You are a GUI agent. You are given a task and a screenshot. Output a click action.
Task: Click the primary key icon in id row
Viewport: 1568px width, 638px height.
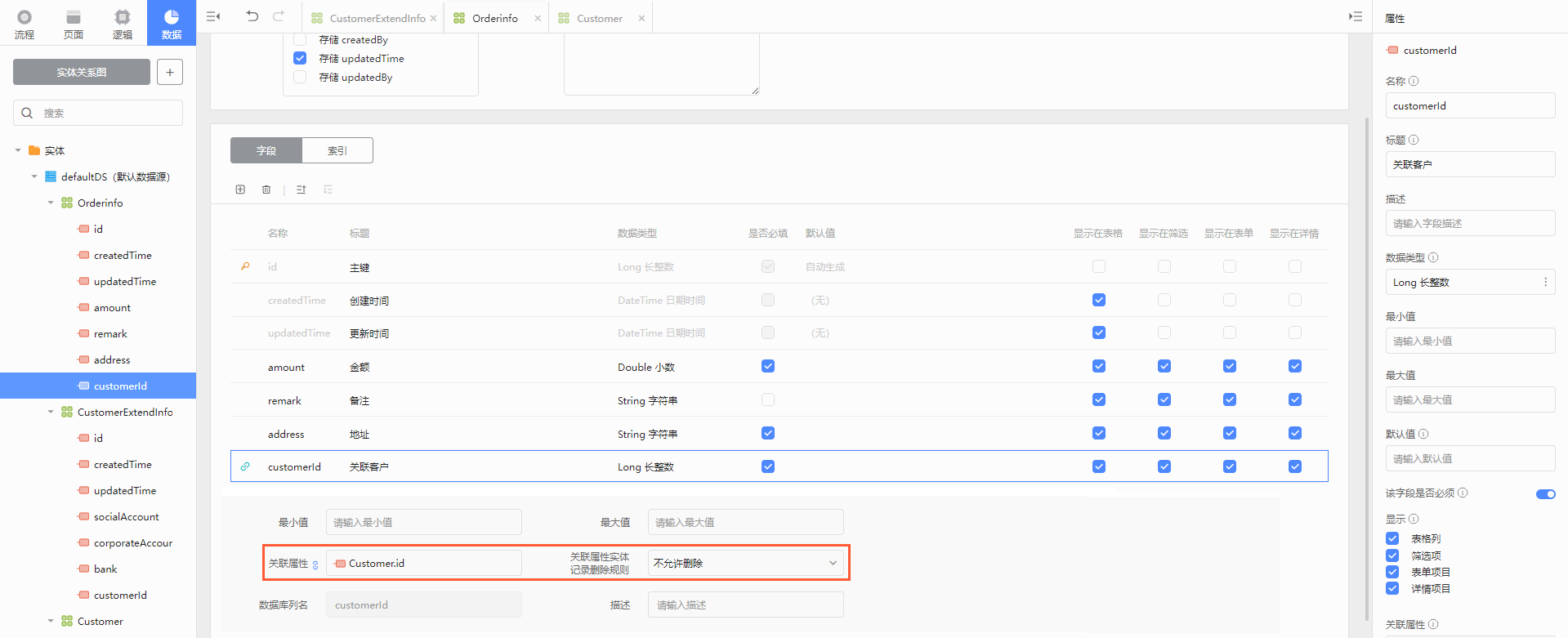(245, 266)
